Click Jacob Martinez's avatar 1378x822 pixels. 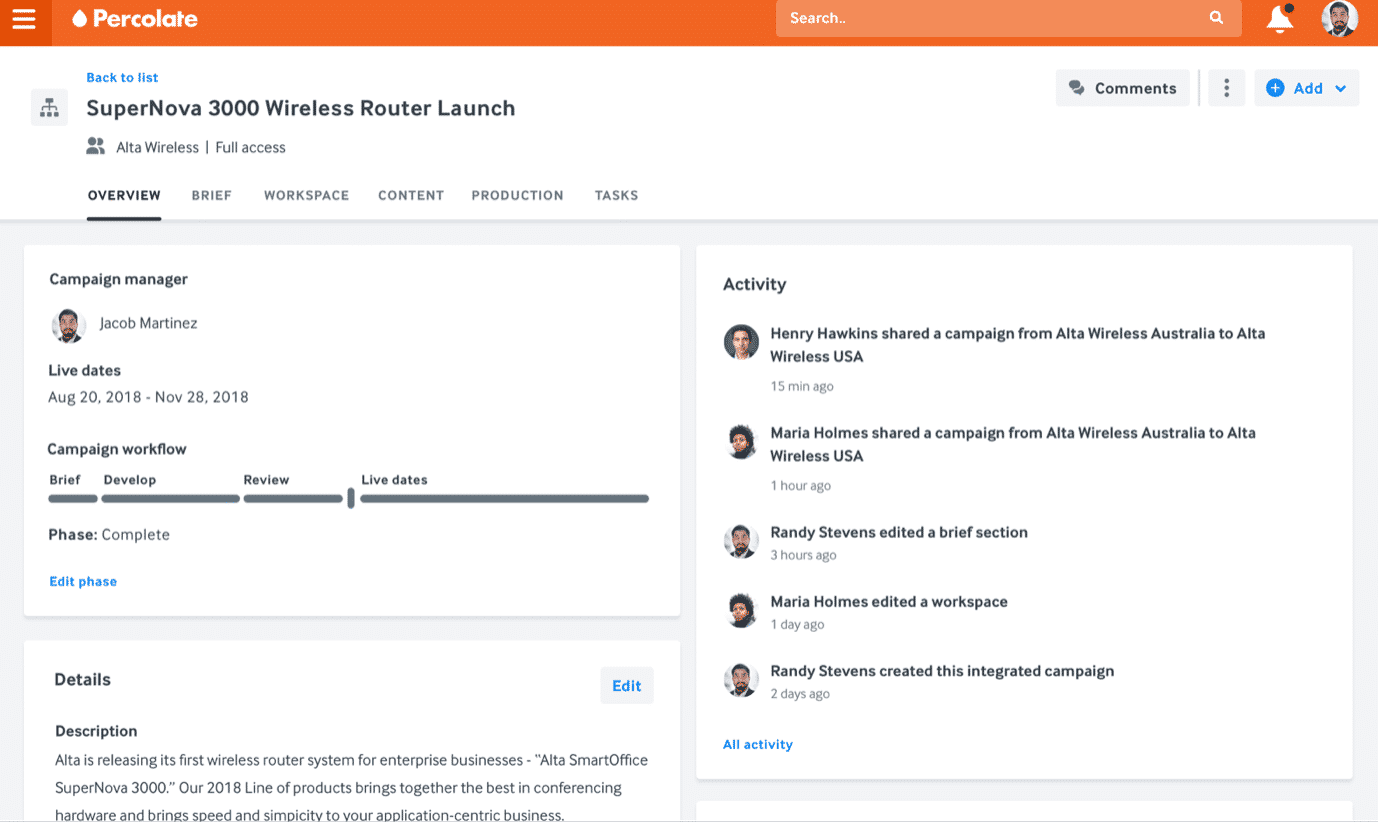tap(68, 325)
